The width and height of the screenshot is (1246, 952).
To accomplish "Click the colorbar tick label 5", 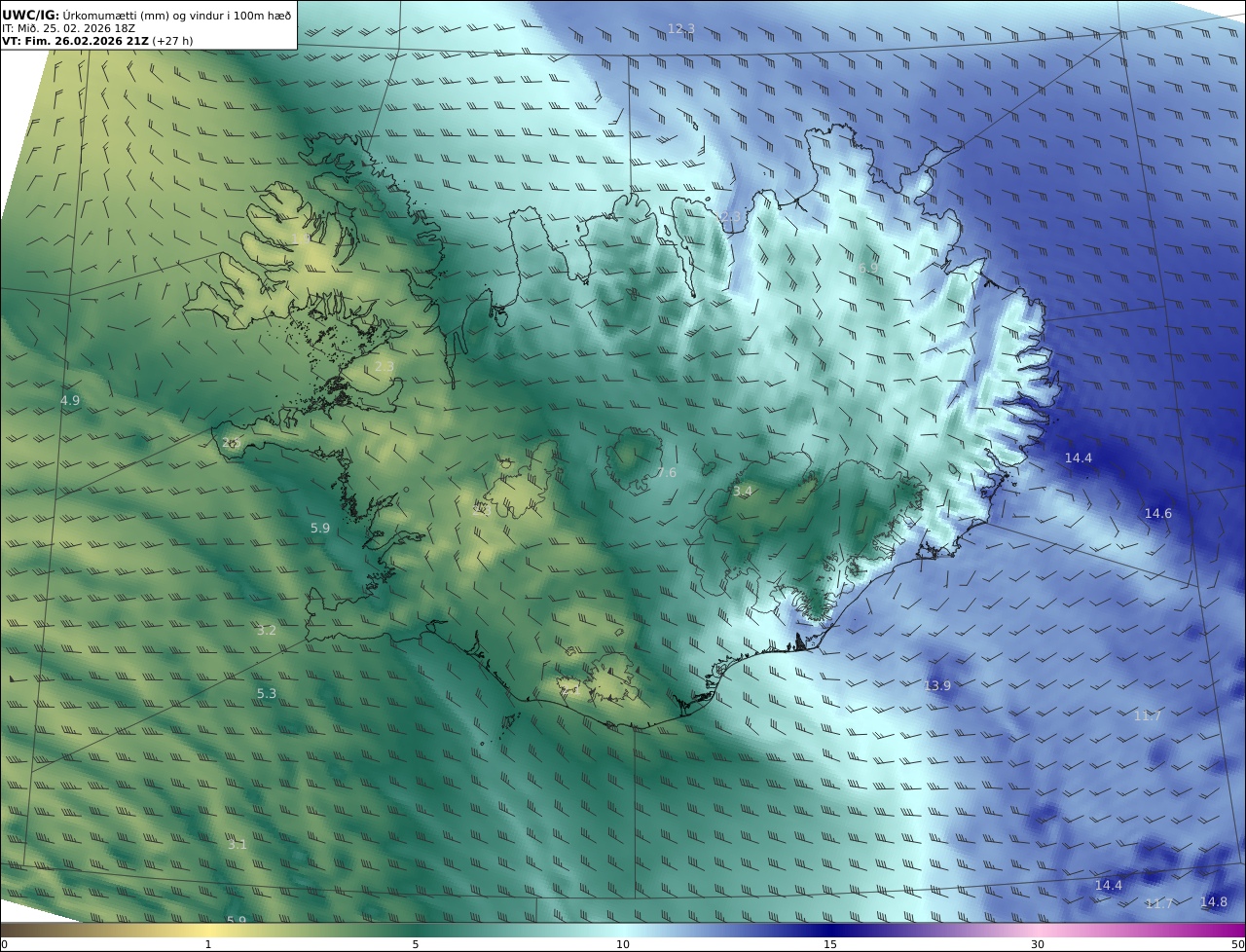I will pos(416,944).
